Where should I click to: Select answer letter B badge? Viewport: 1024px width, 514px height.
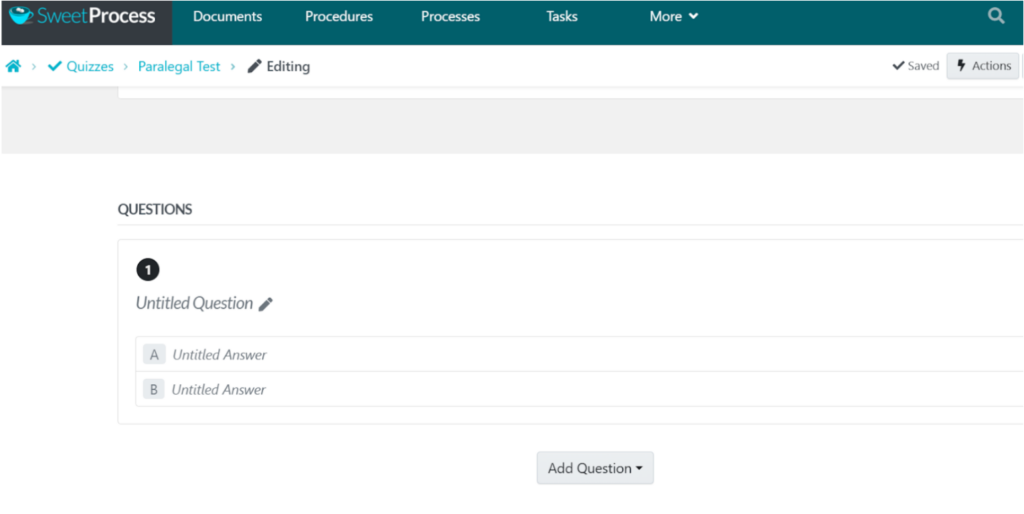tap(154, 390)
